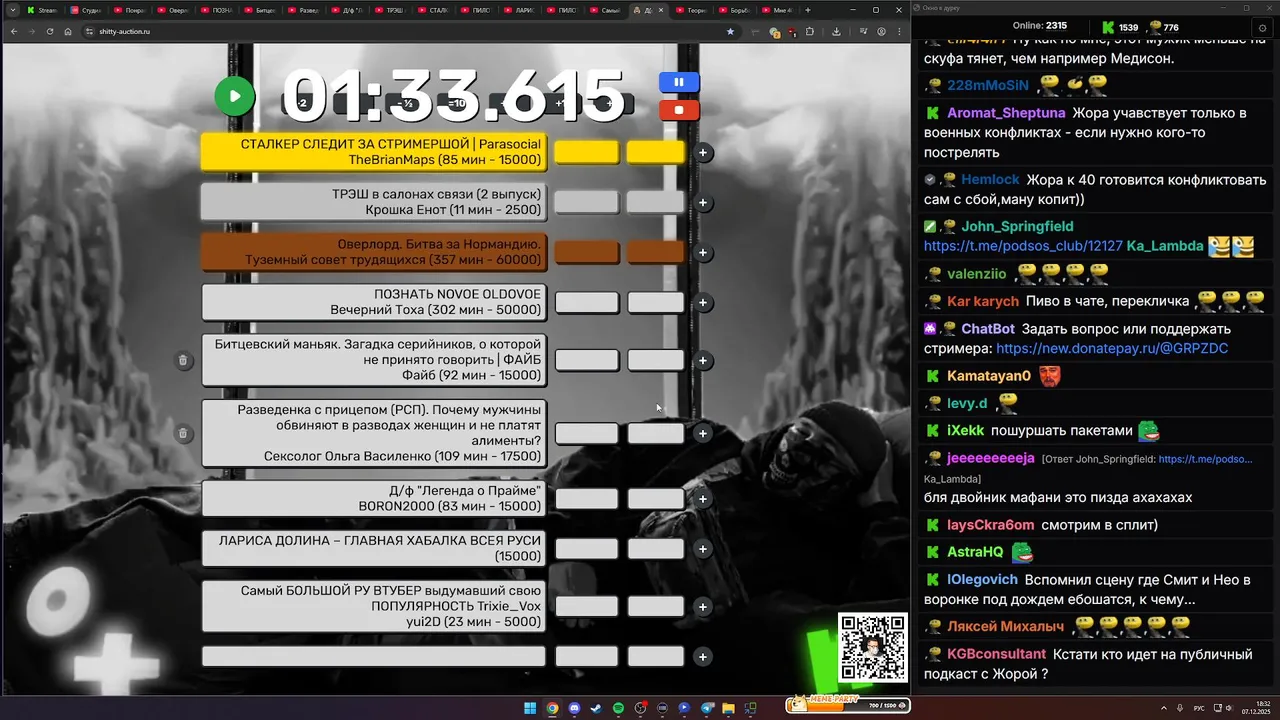The width and height of the screenshot is (1280, 720).
Task: Click first brown amount field of Оверлорд lot
Action: point(587,252)
